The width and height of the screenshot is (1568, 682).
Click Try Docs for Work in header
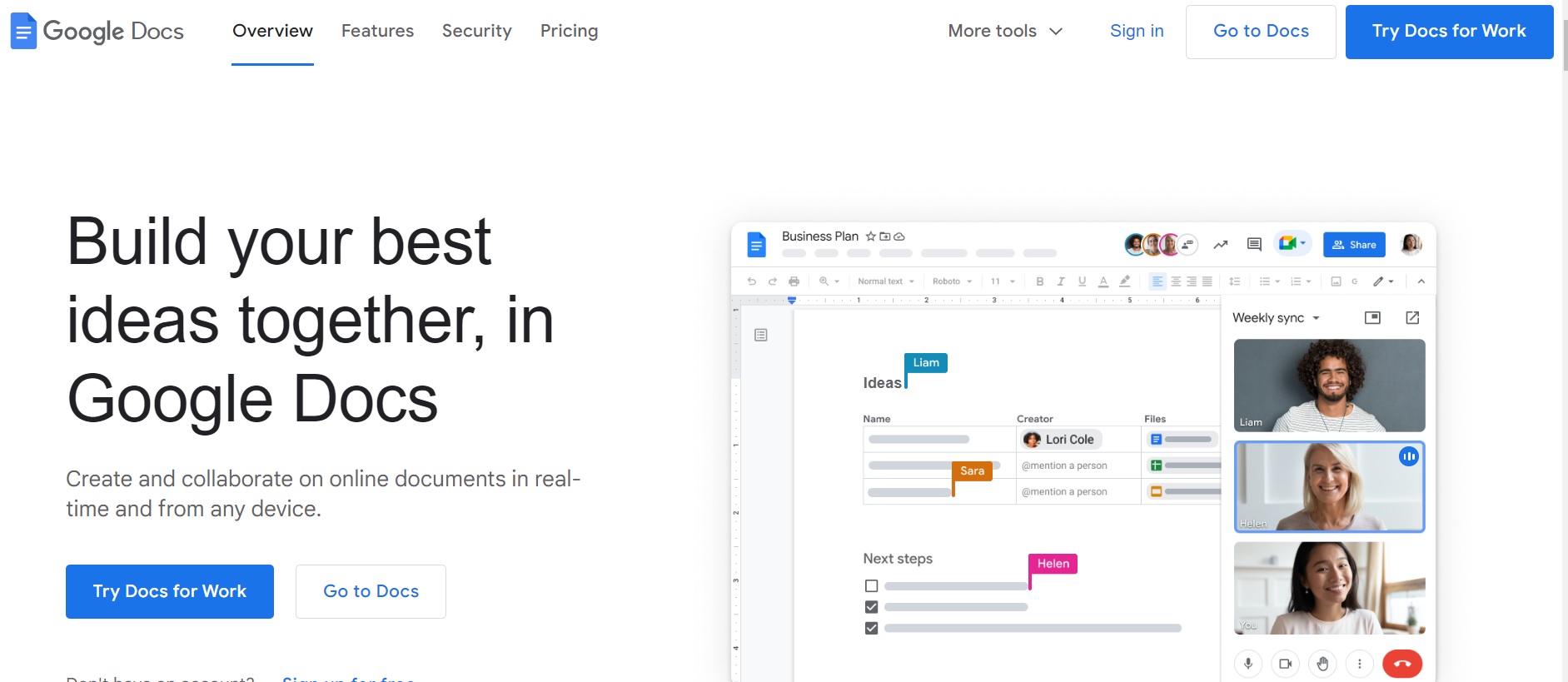(1449, 32)
